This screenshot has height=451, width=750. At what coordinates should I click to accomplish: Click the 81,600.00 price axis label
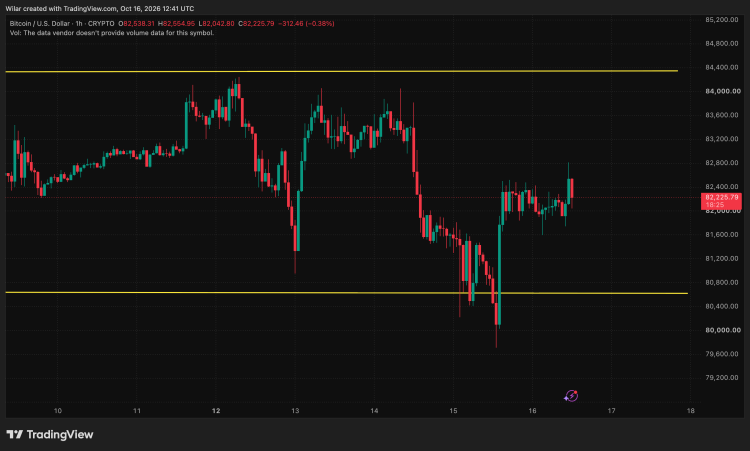click(x=722, y=234)
